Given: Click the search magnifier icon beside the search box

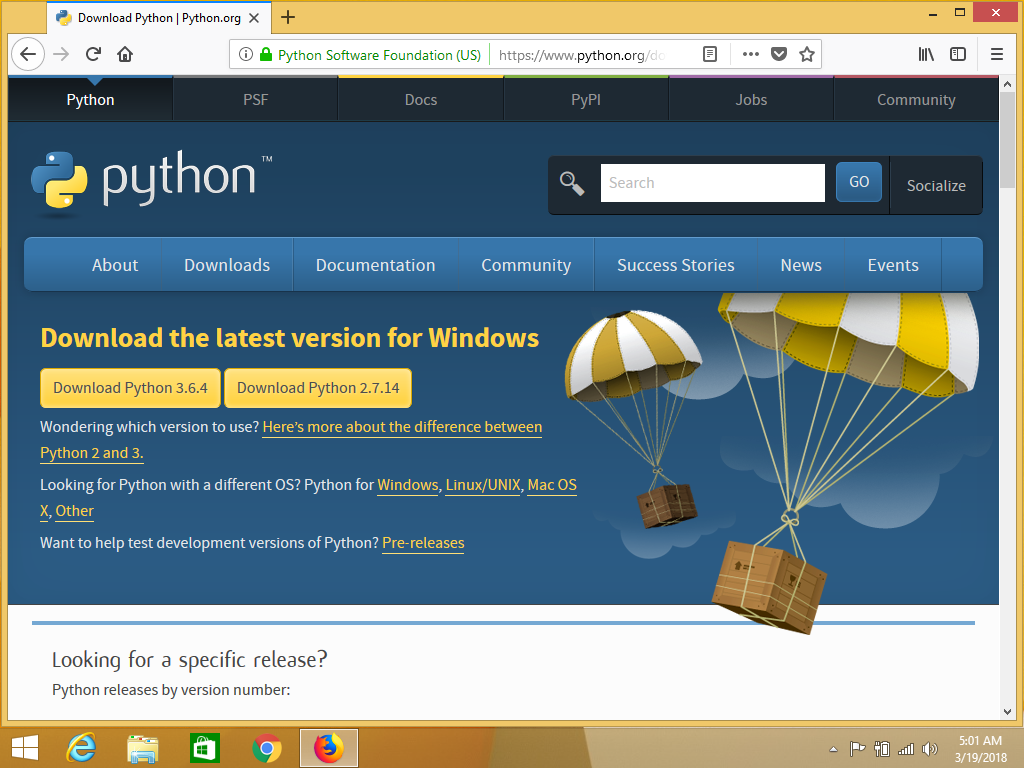Looking at the screenshot, I should coord(571,183).
